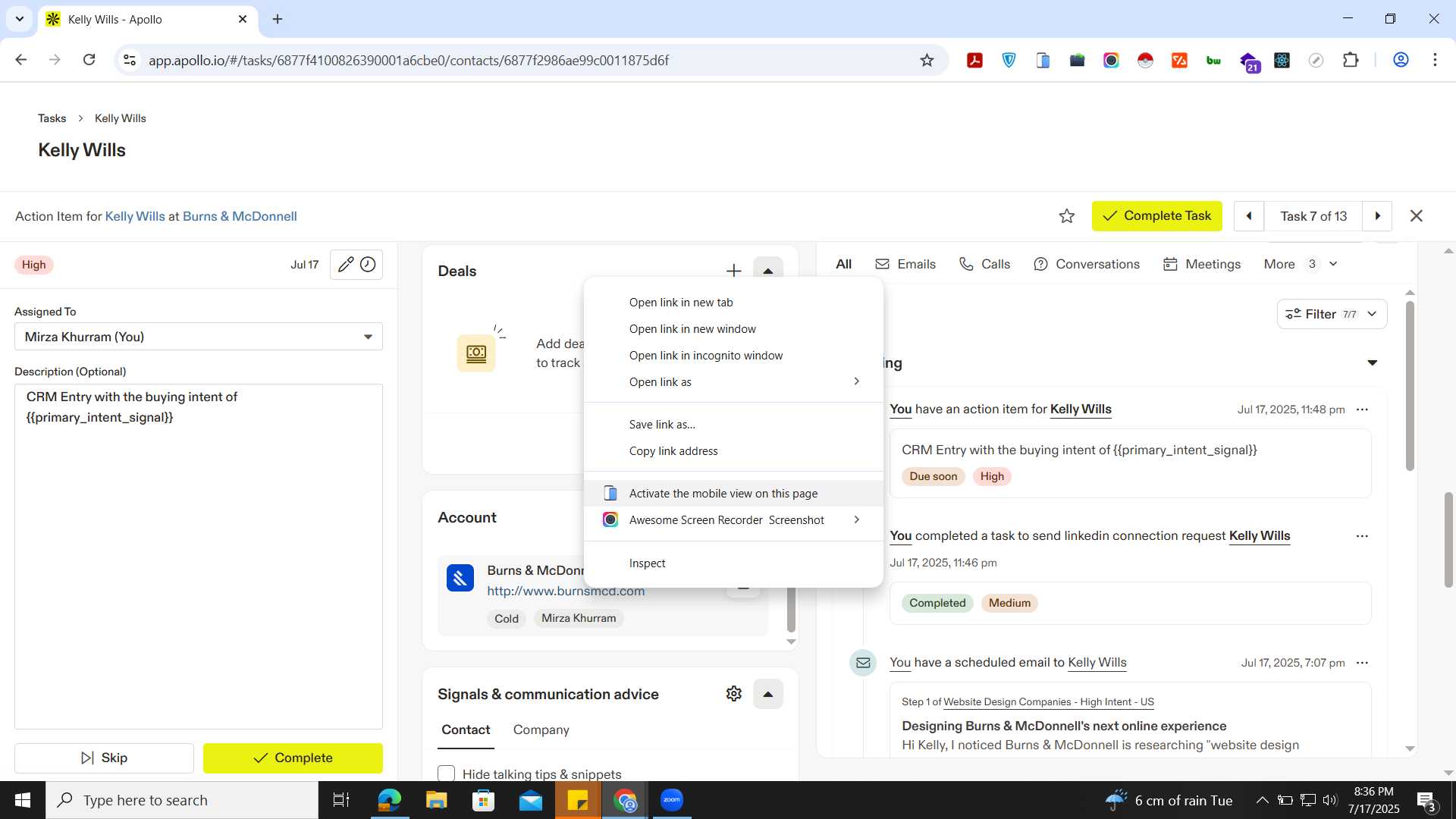Click scheduled email envelope icon
The height and width of the screenshot is (819, 1456).
(863, 663)
